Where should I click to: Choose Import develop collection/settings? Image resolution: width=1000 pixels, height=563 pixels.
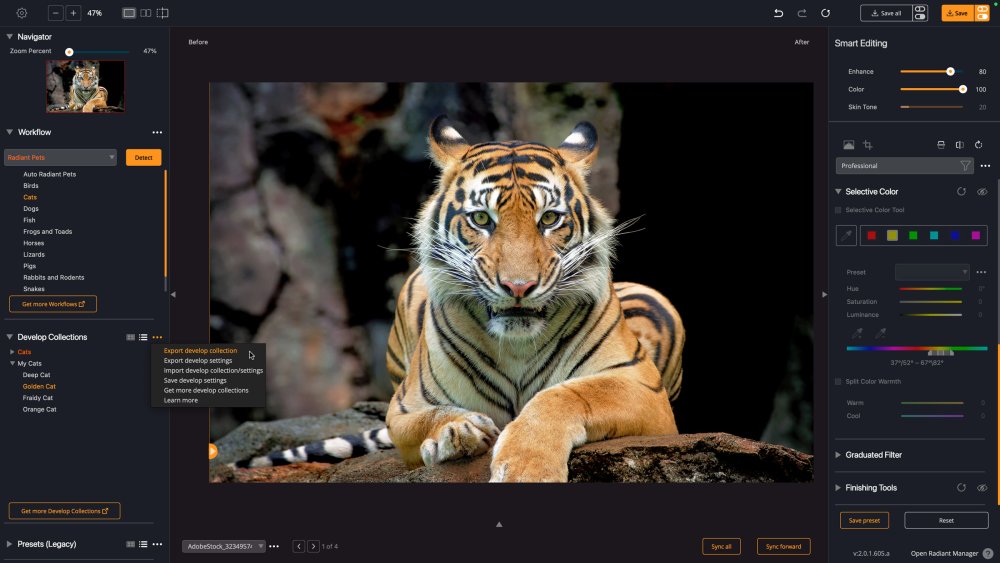point(213,370)
